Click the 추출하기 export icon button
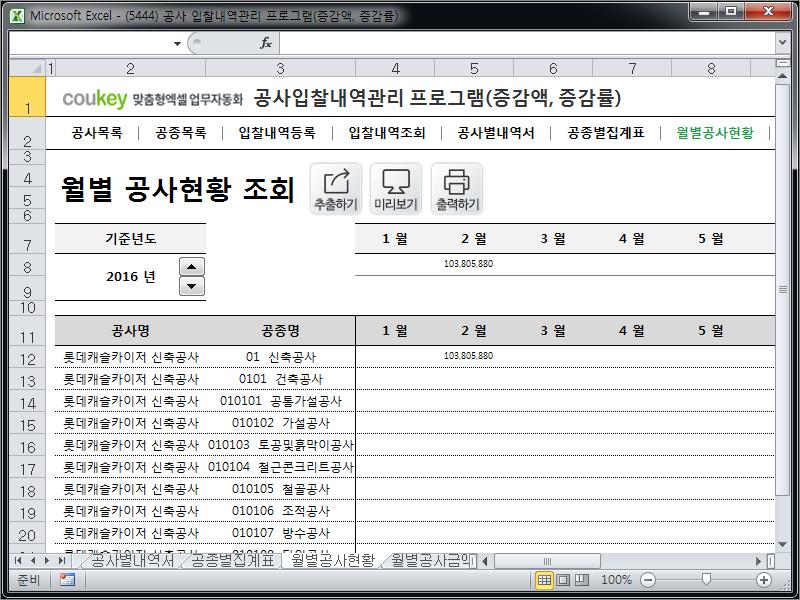Viewport: 800px width, 600px height. [x=336, y=189]
